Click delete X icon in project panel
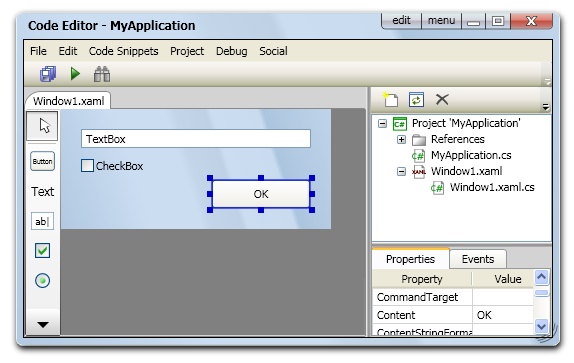The height and width of the screenshot is (363, 574). pos(442,99)
